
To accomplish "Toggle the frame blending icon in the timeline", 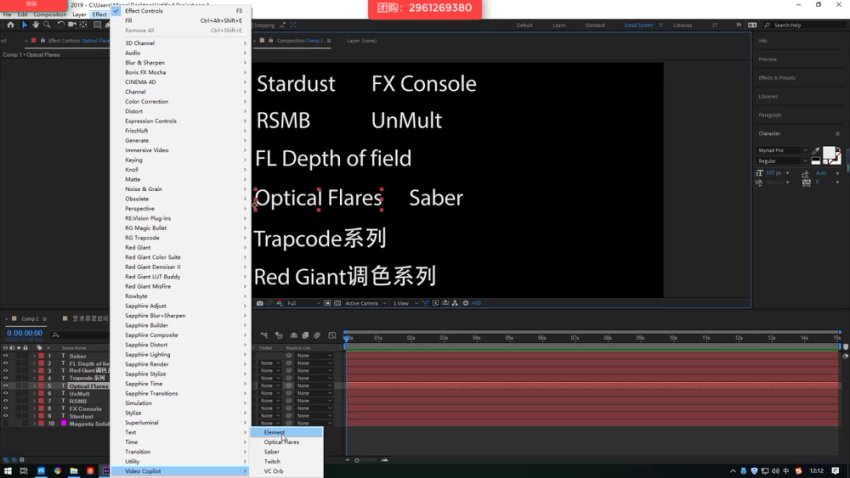I will pyautogui.click(x=305, y=335).
